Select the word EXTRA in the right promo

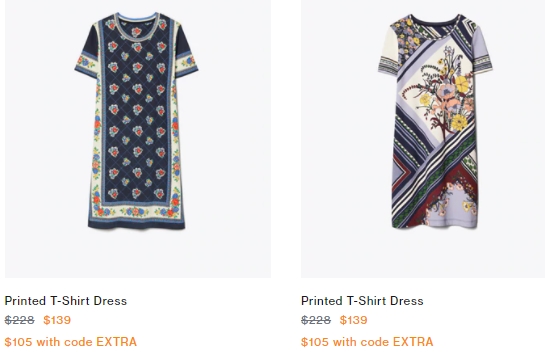(x=413, y=342)
